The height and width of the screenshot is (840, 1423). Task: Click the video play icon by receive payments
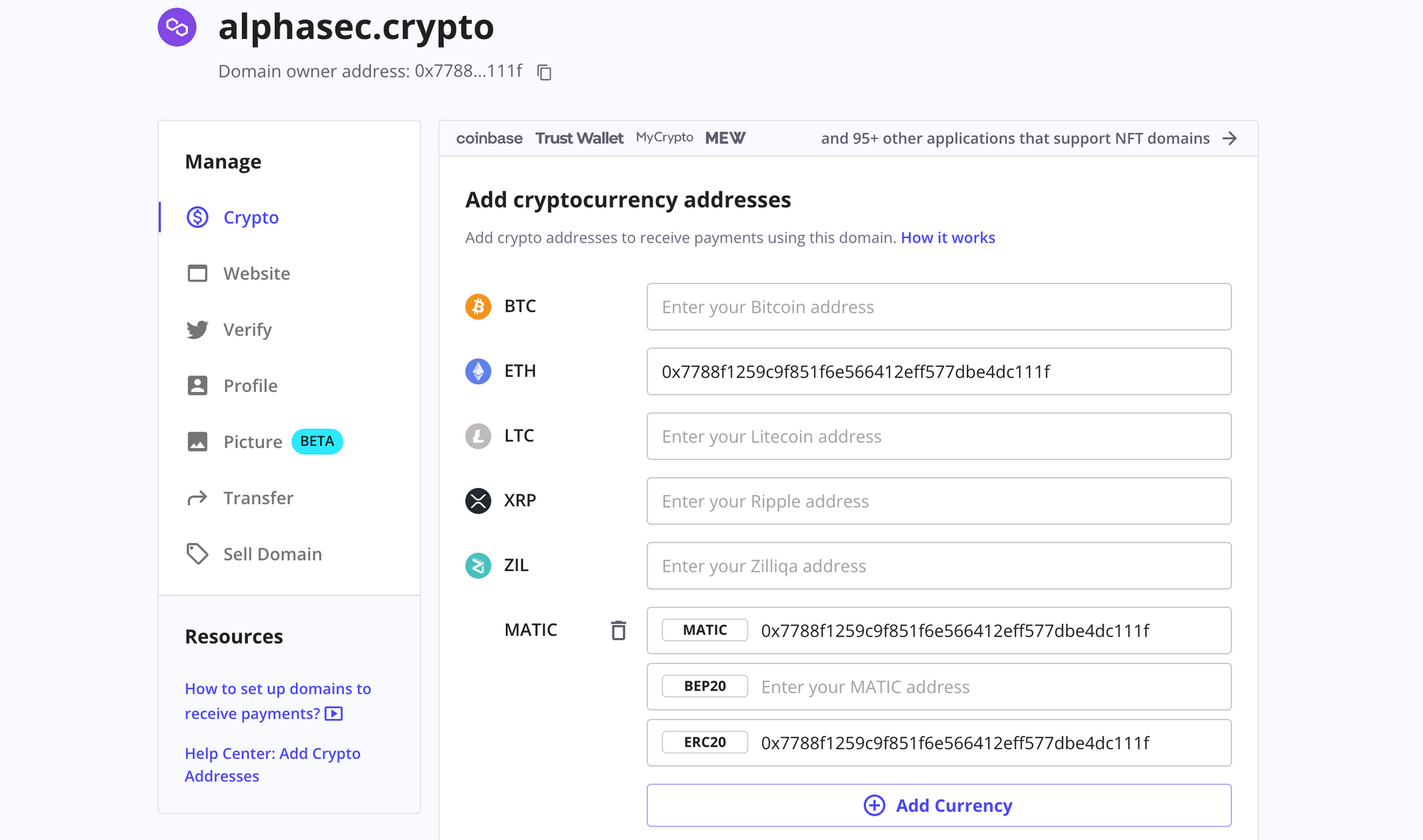334,713
